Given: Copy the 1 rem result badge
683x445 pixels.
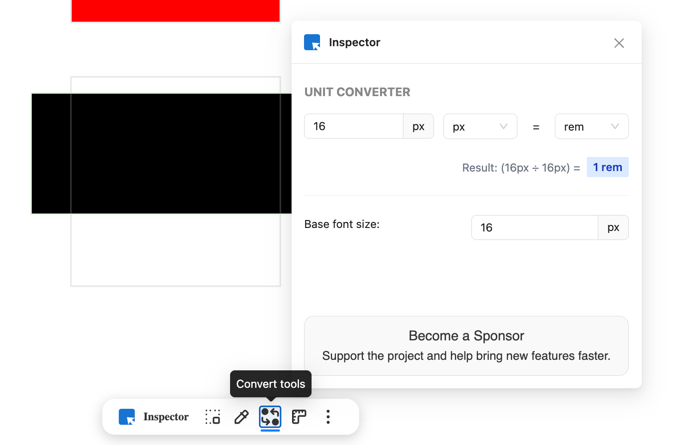Looking at the screenshot, I should point(608,167).
